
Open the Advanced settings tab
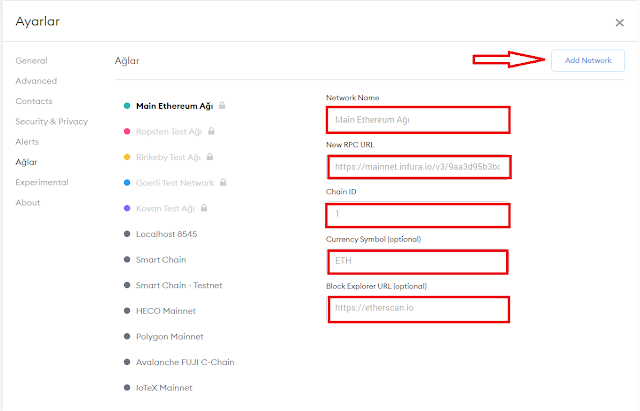(36, 81)
